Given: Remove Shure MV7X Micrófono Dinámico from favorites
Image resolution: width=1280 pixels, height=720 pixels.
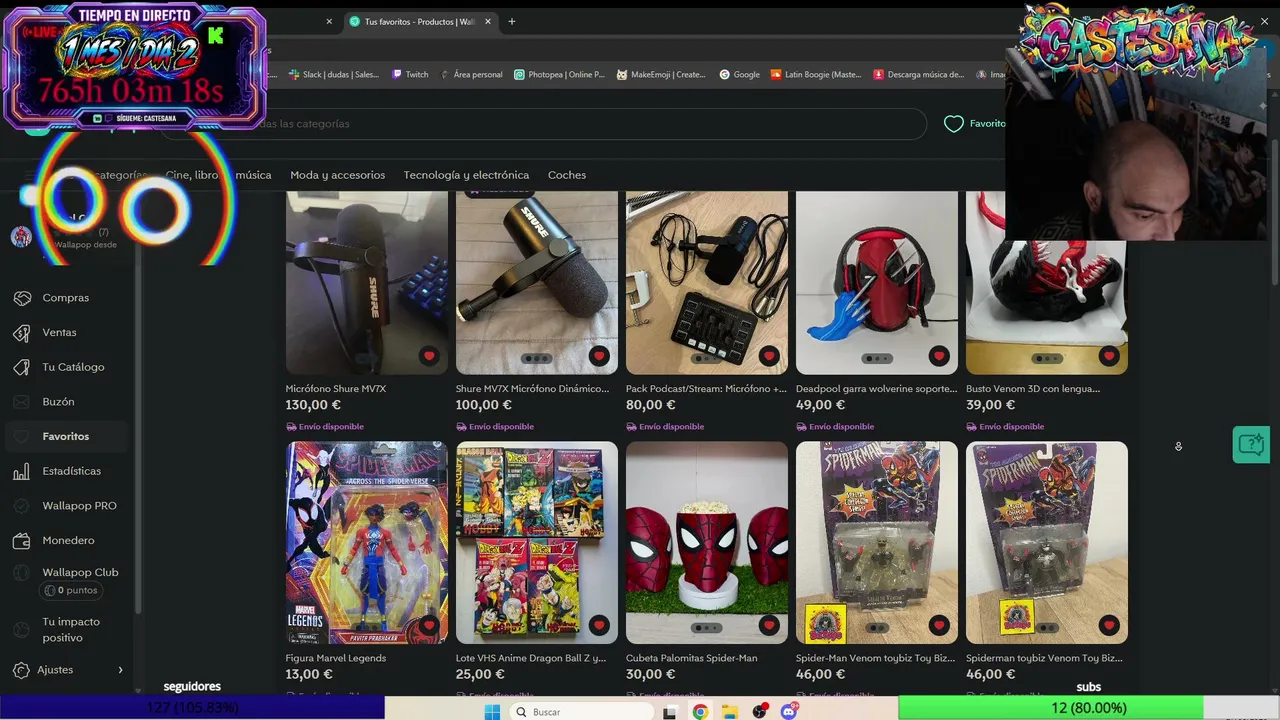Looking at the screenshot, I should pyautogui.click(x=599, y=356).
